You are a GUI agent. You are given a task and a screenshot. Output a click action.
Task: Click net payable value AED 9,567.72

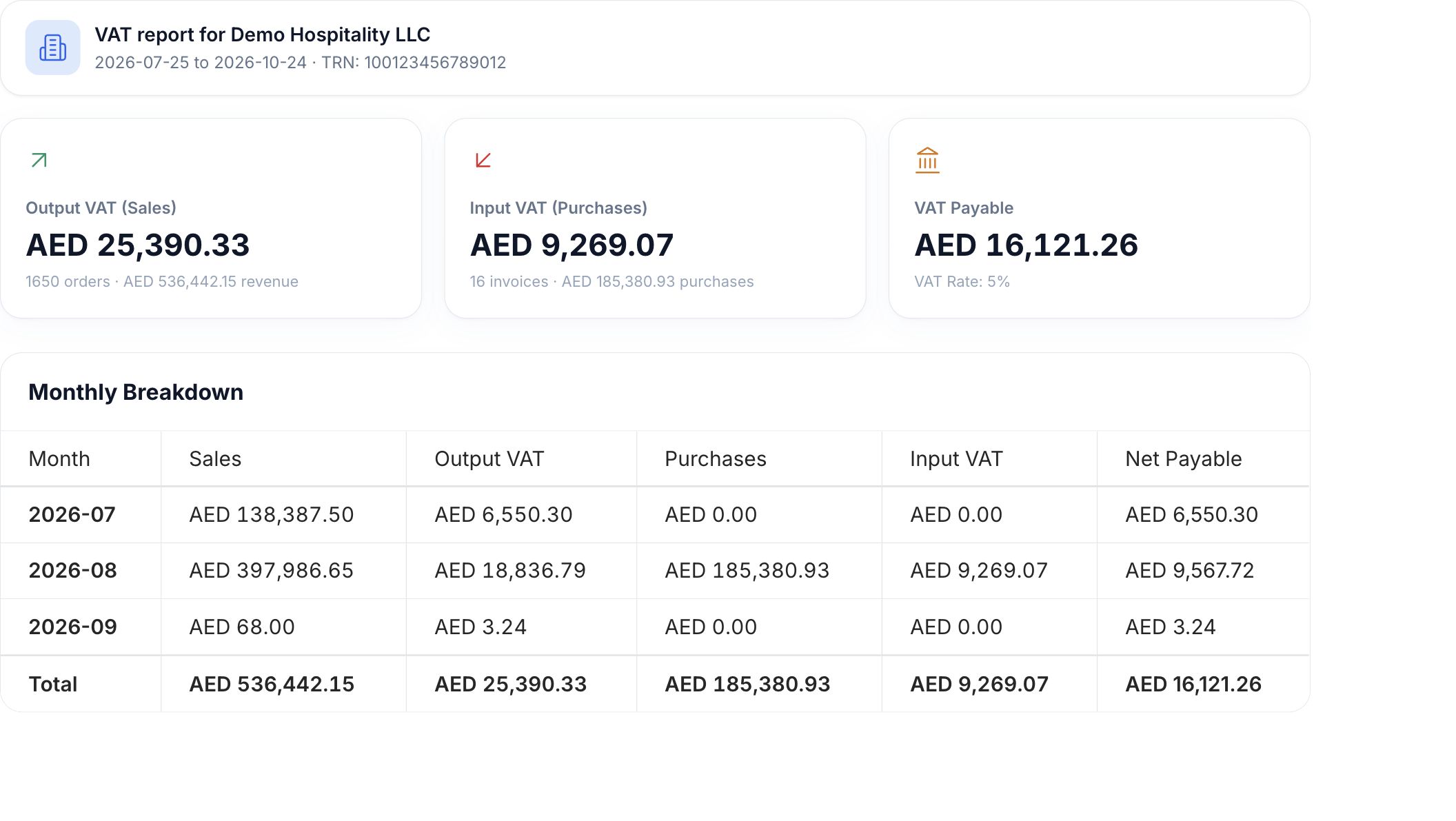(x=1190, y=571)
